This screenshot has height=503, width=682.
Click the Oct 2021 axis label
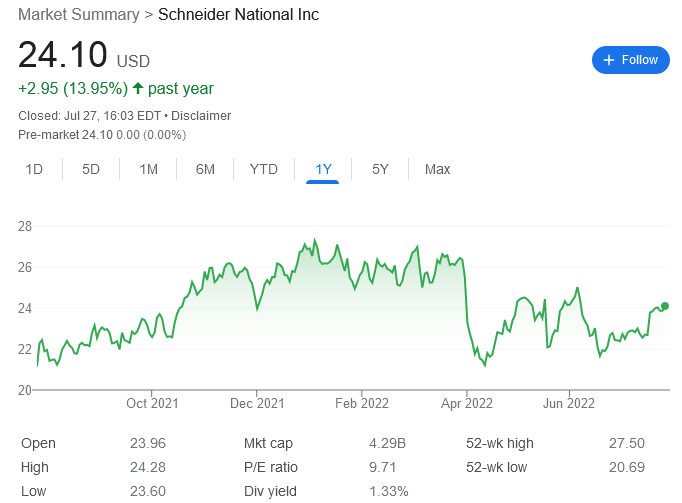tap(152, 403)
